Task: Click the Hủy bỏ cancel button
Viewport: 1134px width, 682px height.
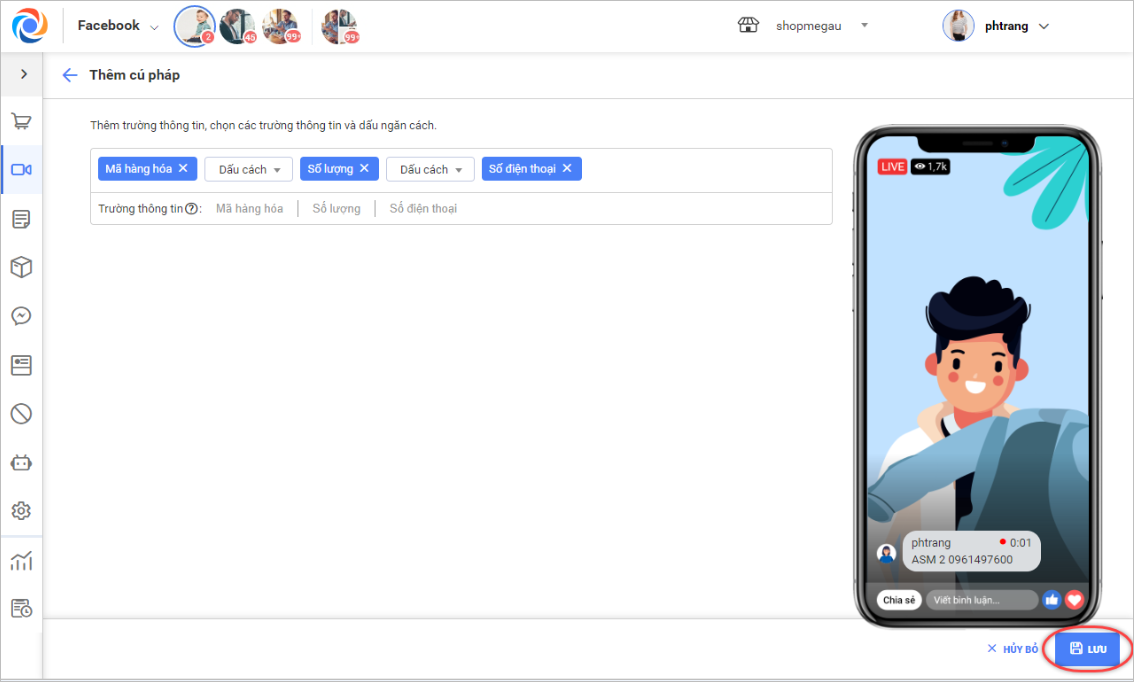Action: click(x=1012, y=649)
